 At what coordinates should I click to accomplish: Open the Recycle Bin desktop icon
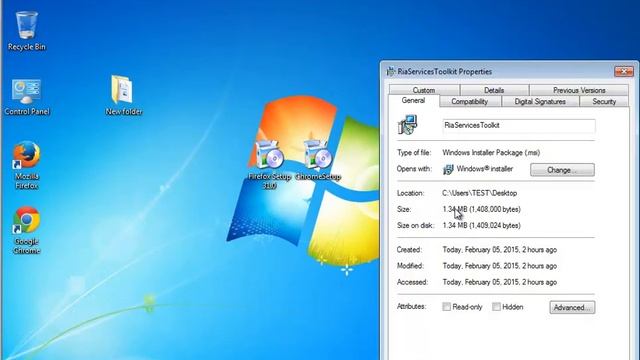point(27,31)
